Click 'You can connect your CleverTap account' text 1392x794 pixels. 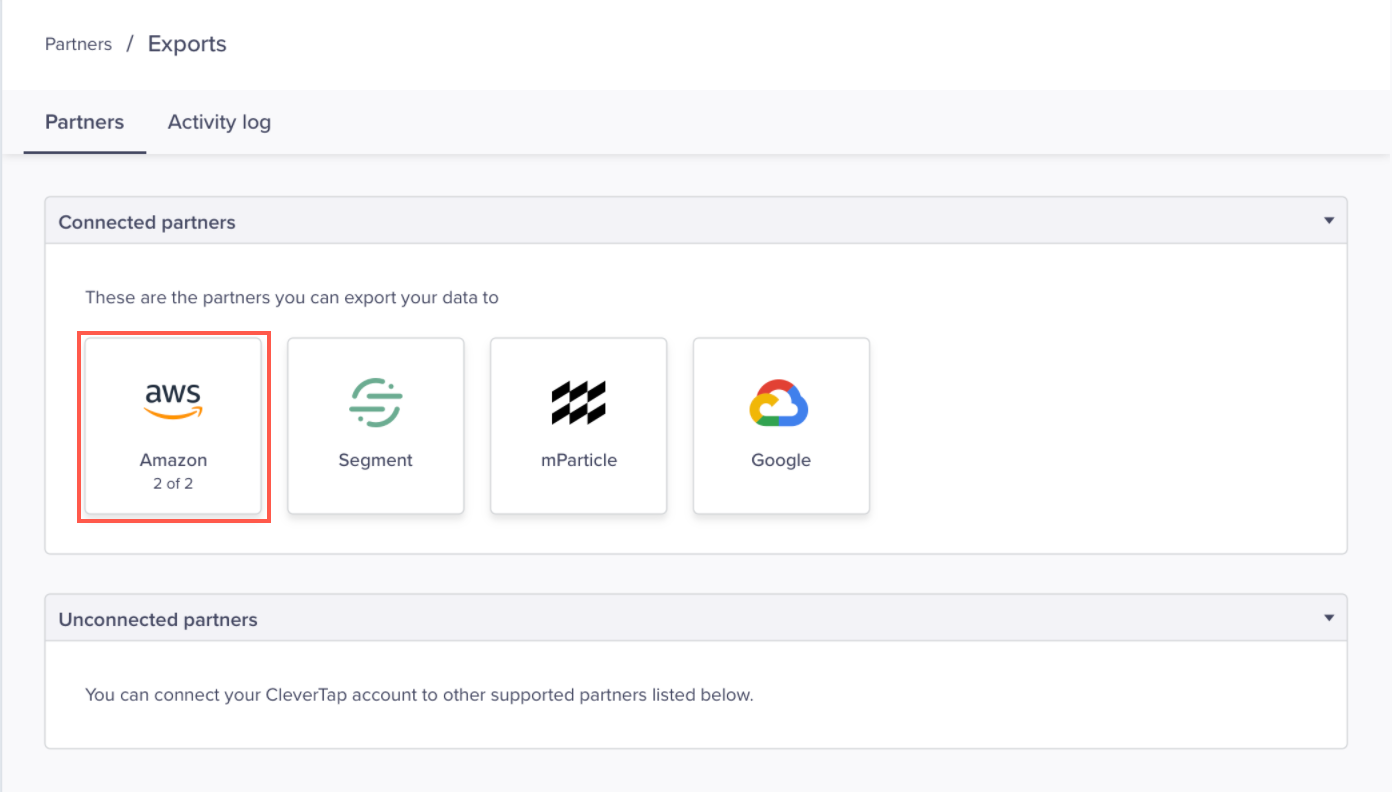[419, 694]
